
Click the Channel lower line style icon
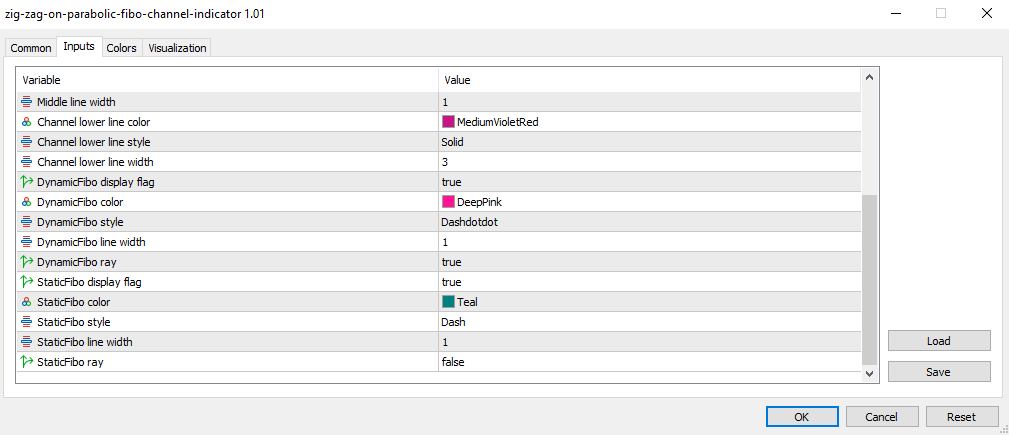click(27, 142)
